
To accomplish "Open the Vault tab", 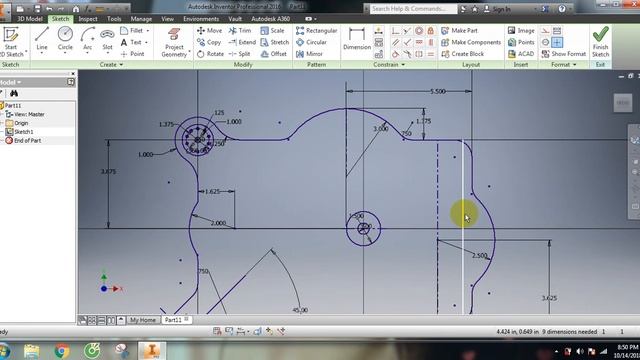I will (235, 19).
